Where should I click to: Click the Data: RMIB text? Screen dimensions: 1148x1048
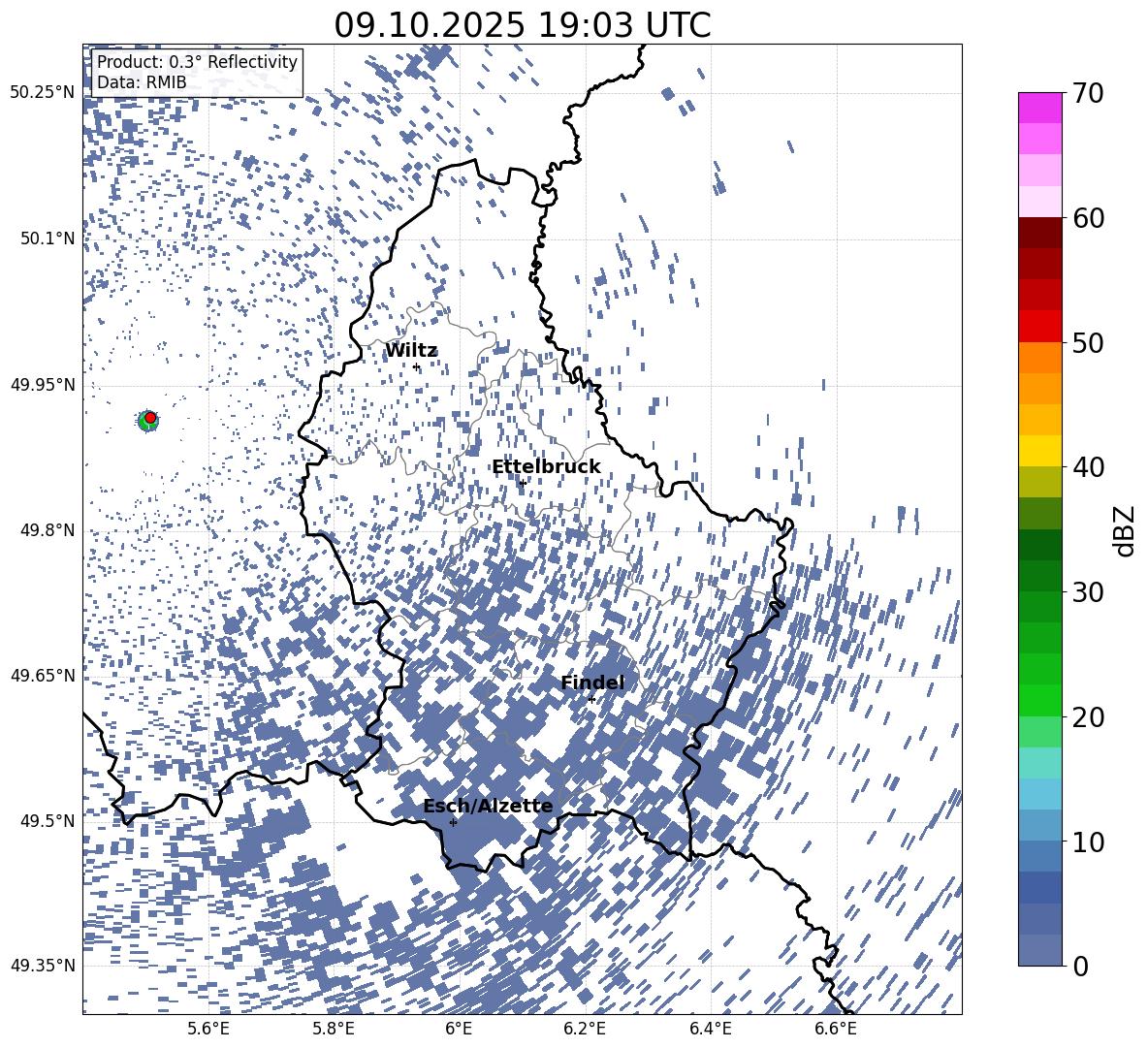point(142,82)
